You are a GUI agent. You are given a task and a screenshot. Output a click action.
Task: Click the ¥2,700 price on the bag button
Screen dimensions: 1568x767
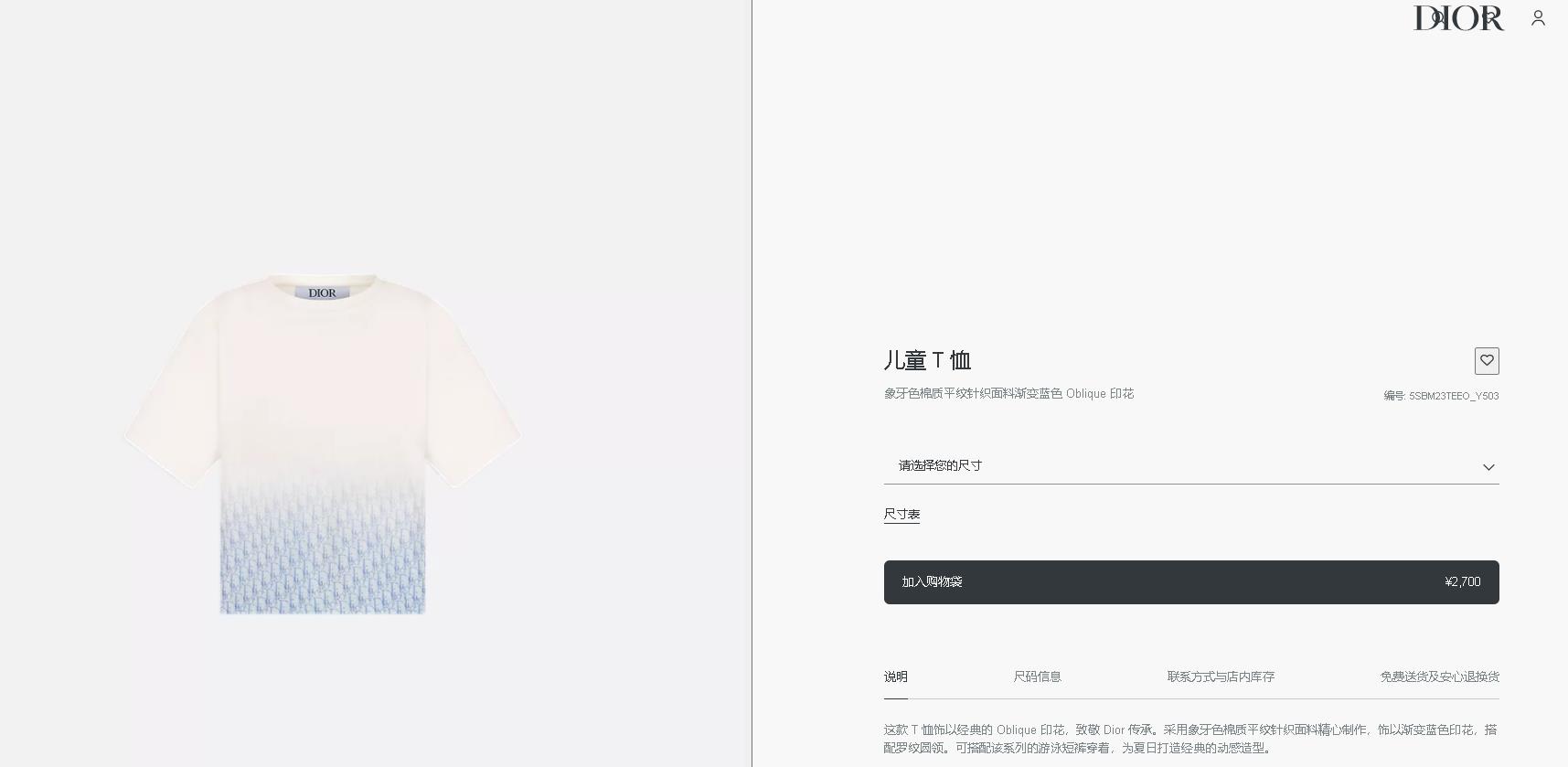pos(1462,582)
